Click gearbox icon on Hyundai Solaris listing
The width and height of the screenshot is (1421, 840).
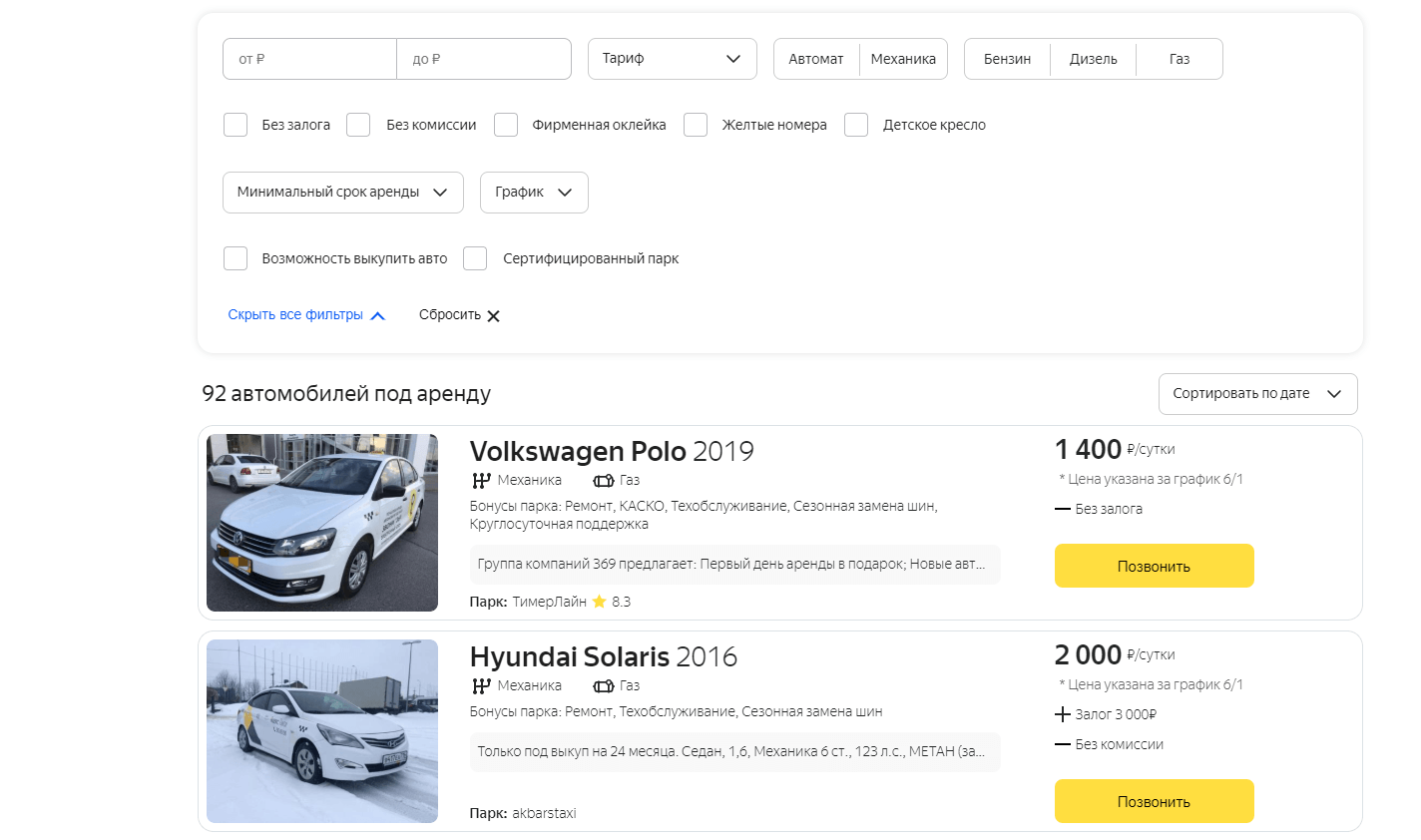[x=481, y=685]
